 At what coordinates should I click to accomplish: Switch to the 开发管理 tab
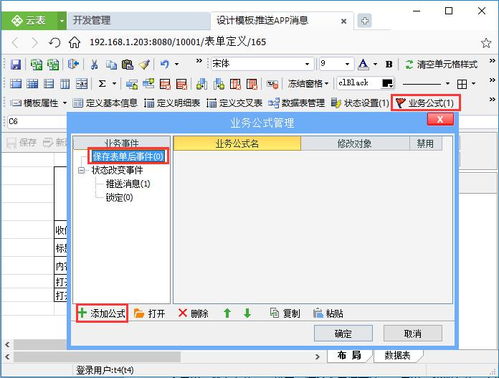[x=92, y=20]
